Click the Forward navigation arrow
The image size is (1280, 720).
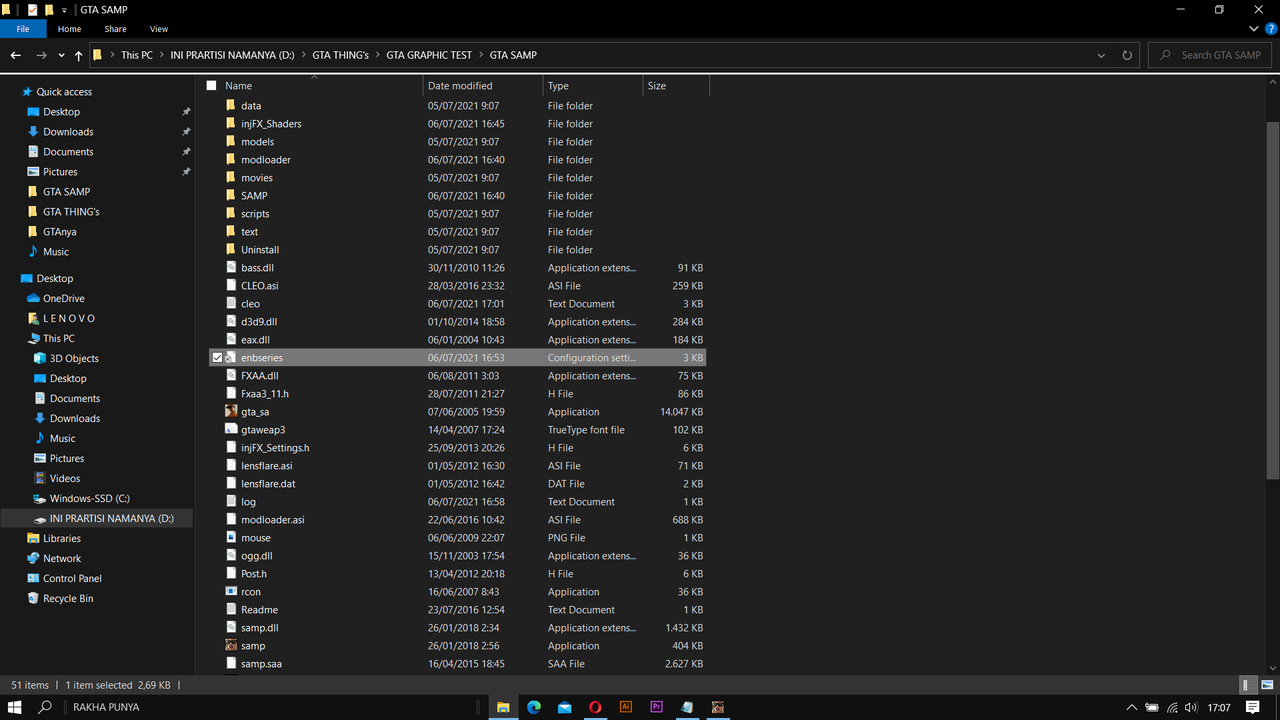tap(41, 55)
